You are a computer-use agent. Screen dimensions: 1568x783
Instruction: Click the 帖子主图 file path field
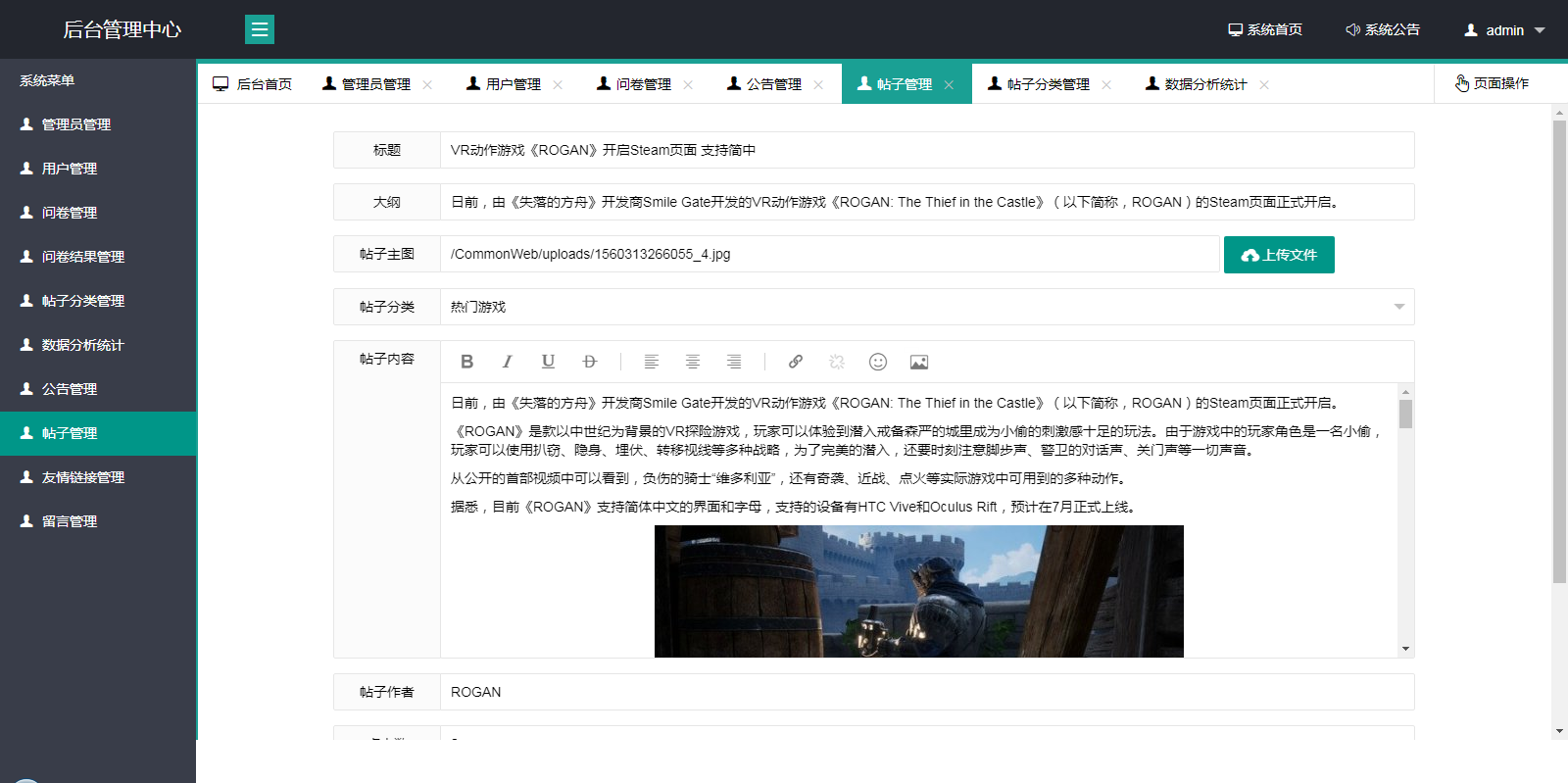click(x=830, y=254)
